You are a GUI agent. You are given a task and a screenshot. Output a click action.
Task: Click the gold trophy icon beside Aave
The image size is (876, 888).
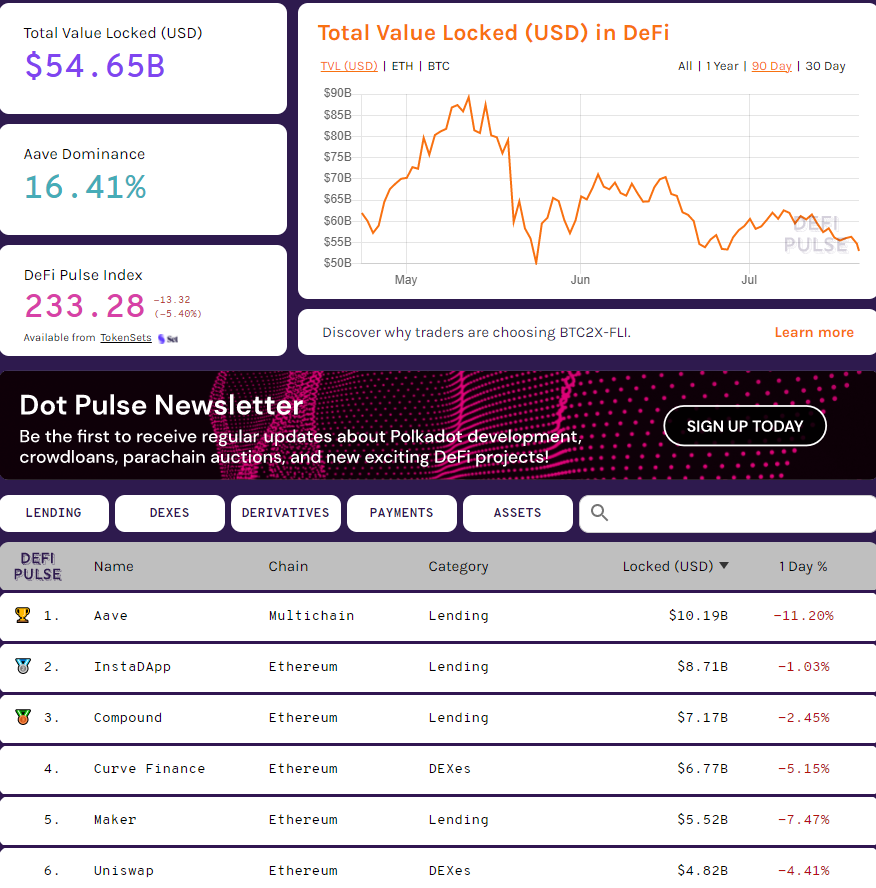point(22,615)
